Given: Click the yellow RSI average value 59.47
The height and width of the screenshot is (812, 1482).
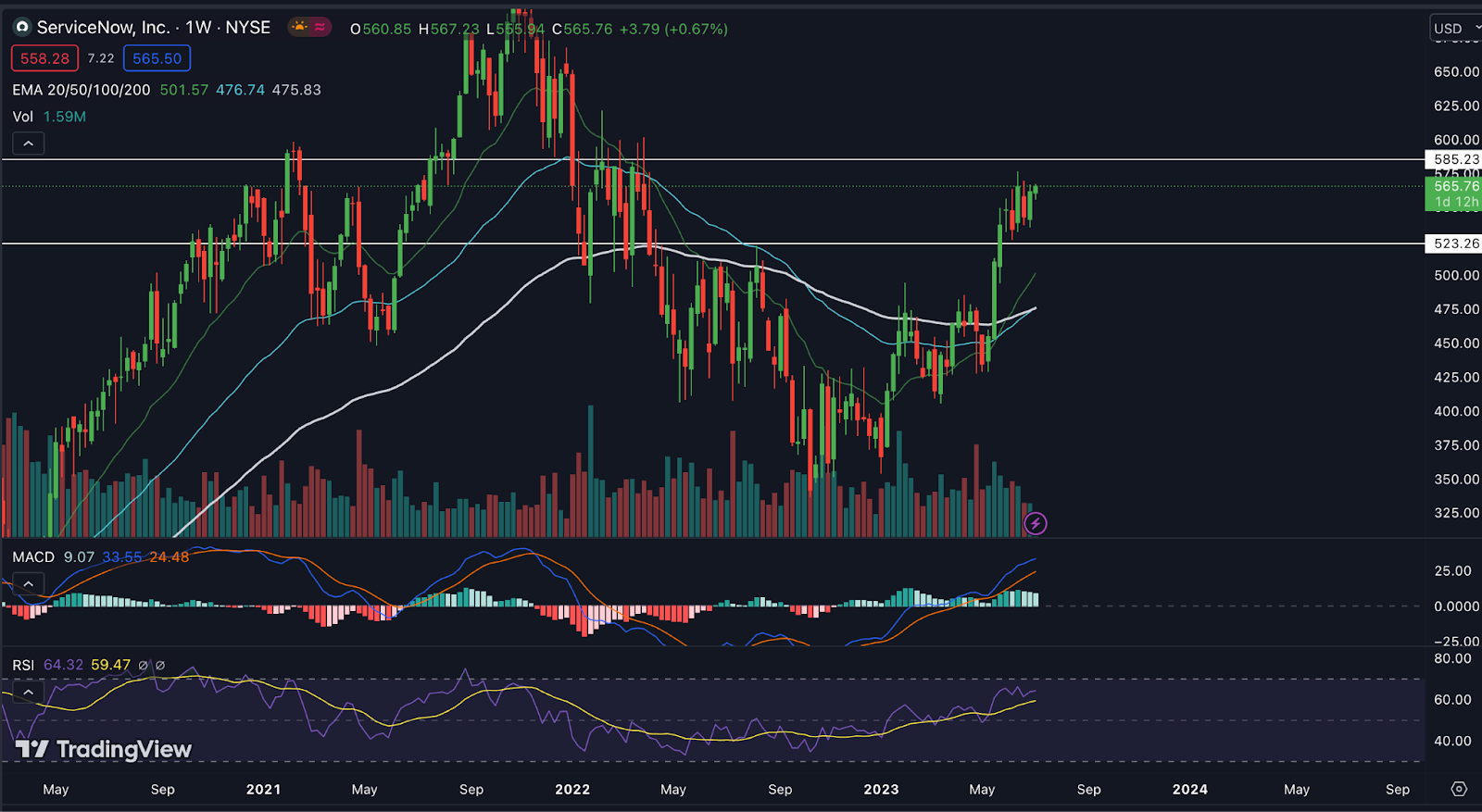Looking at the screenshot, I should tap(111, 665).
